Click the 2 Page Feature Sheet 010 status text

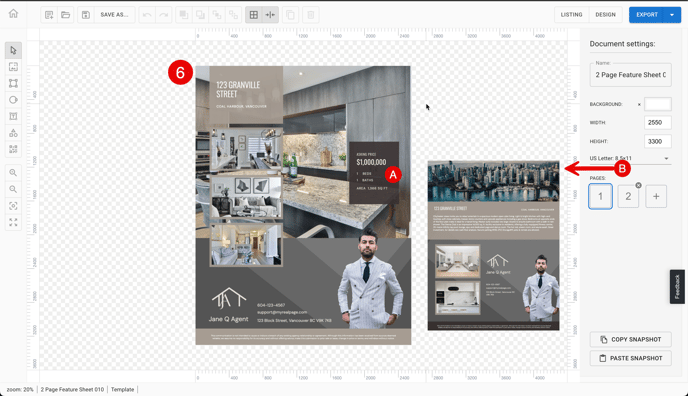72,389
